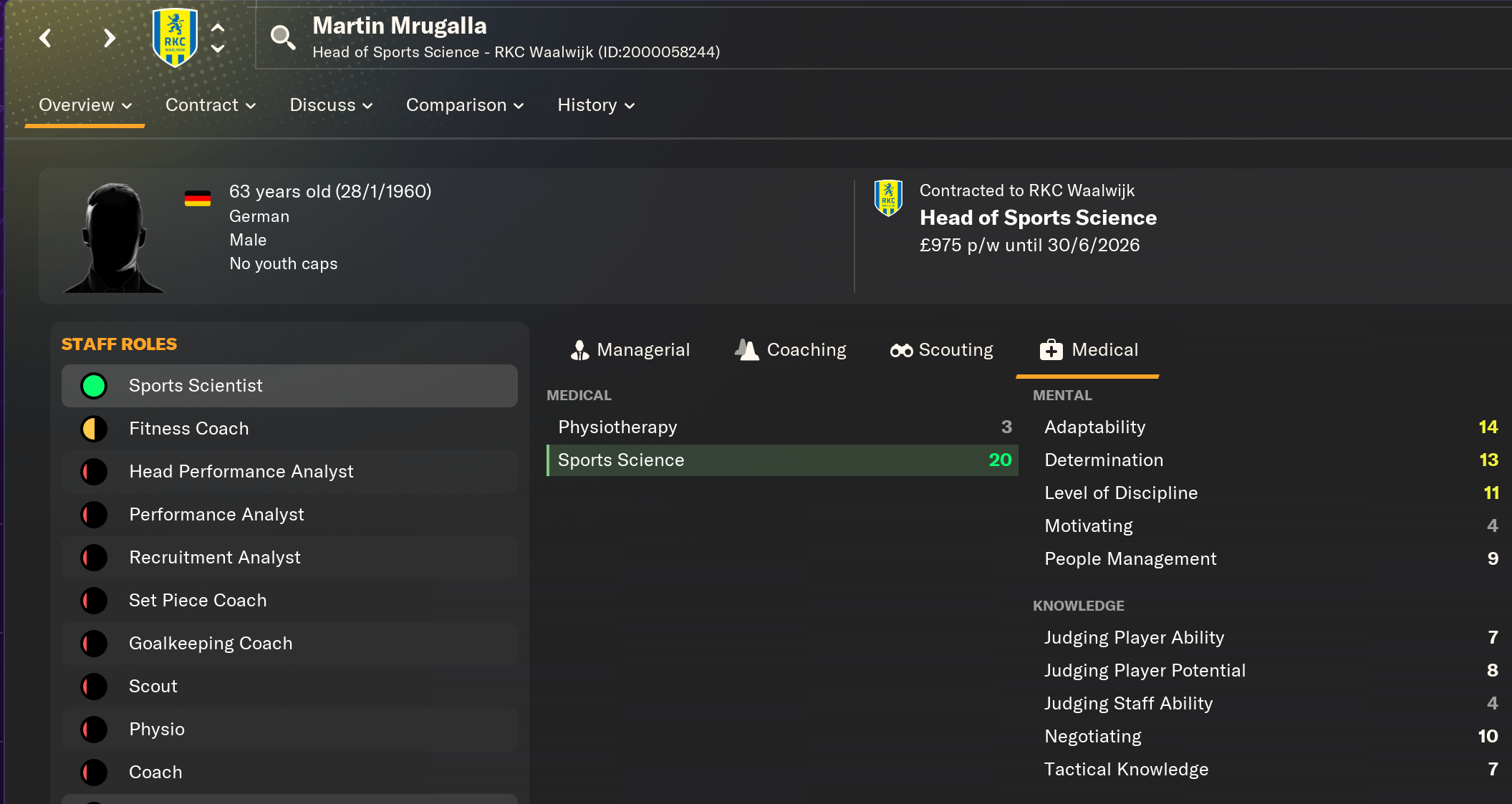The height and width of the screenshot is (804, 1512).
Task: Click the Fitness Coach half-yellow suitability indicator
Action: click(x=94, y=429)
